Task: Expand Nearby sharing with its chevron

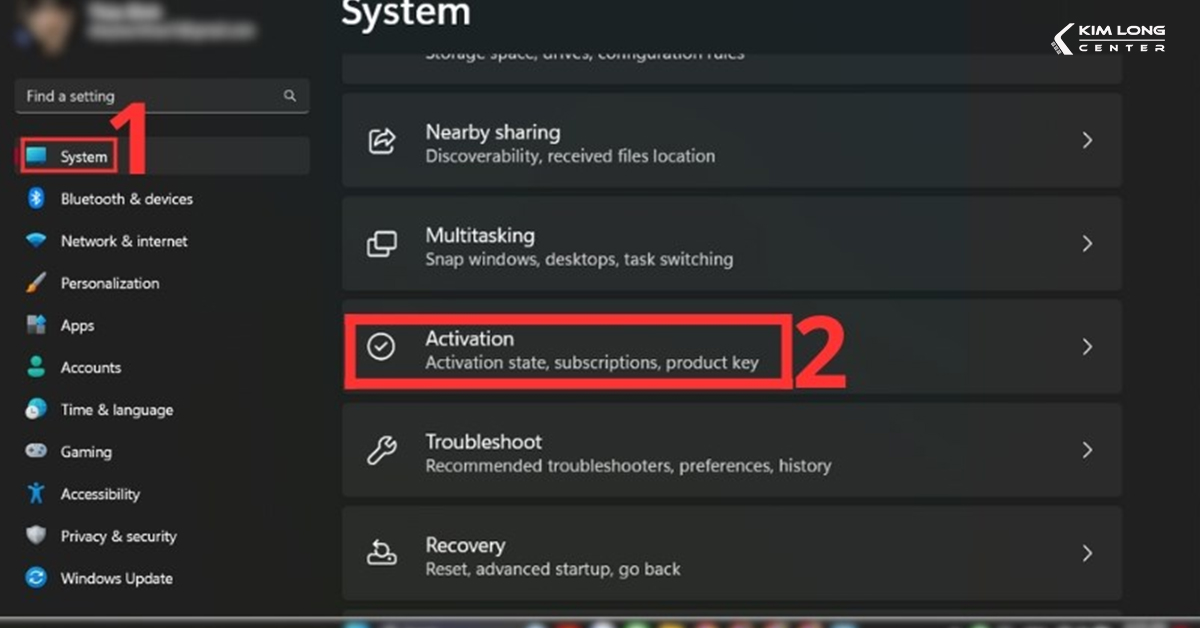Action: tap(1087, 141)
